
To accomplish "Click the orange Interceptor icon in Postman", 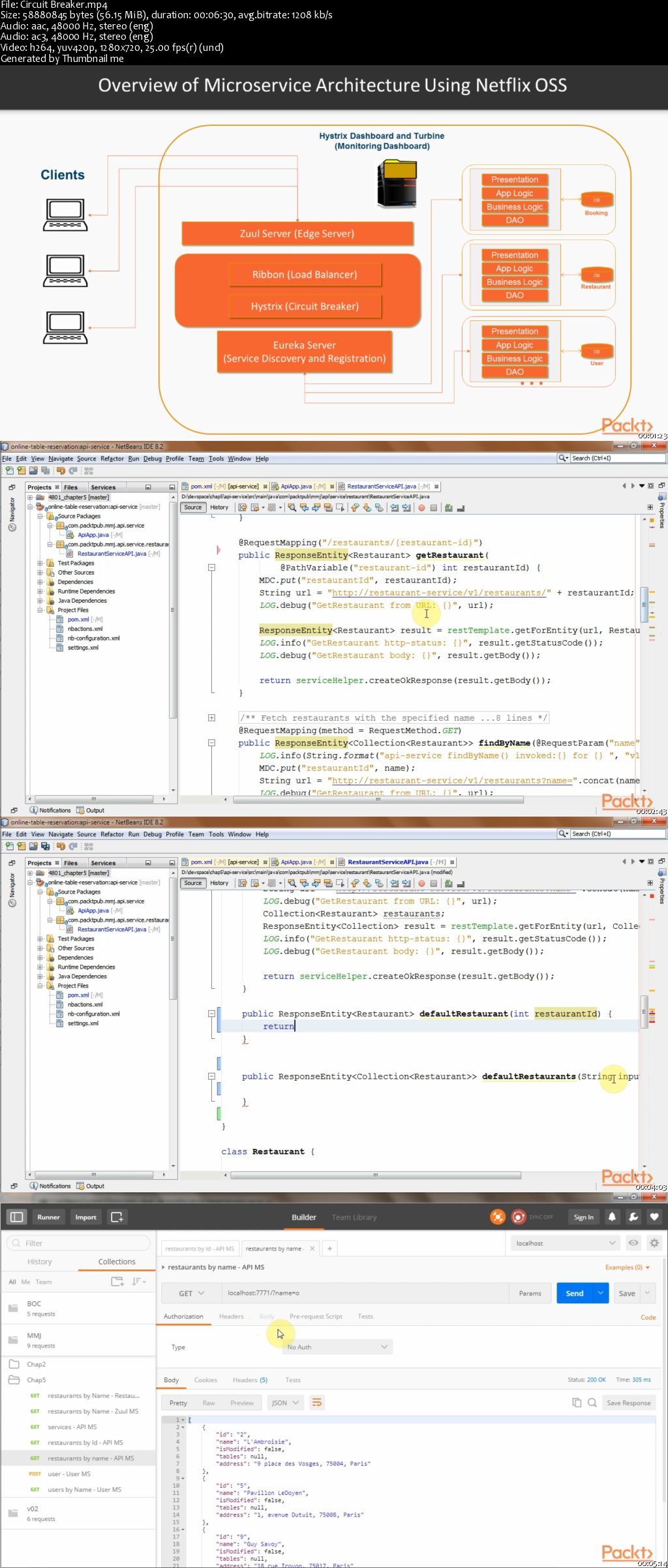I will pyautogui.click(x=498, y=1217).
